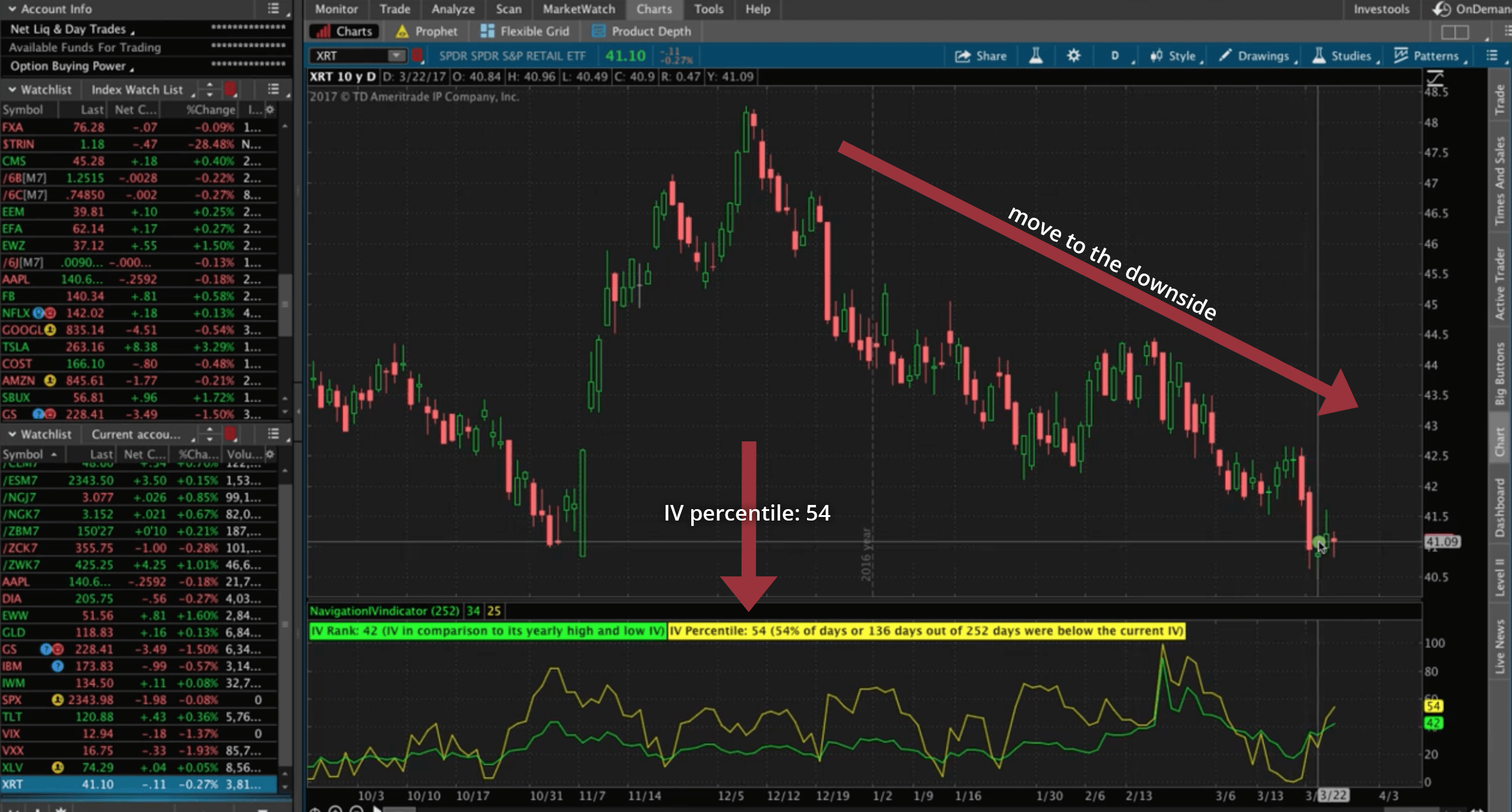Click the NFLX blue info icon
Viewport: 1512px width, 812px height.
coord(39,313)
